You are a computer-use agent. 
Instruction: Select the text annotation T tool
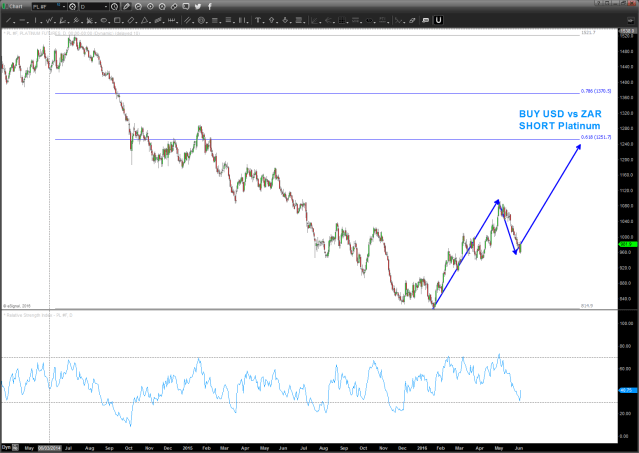tap(257, 21)
